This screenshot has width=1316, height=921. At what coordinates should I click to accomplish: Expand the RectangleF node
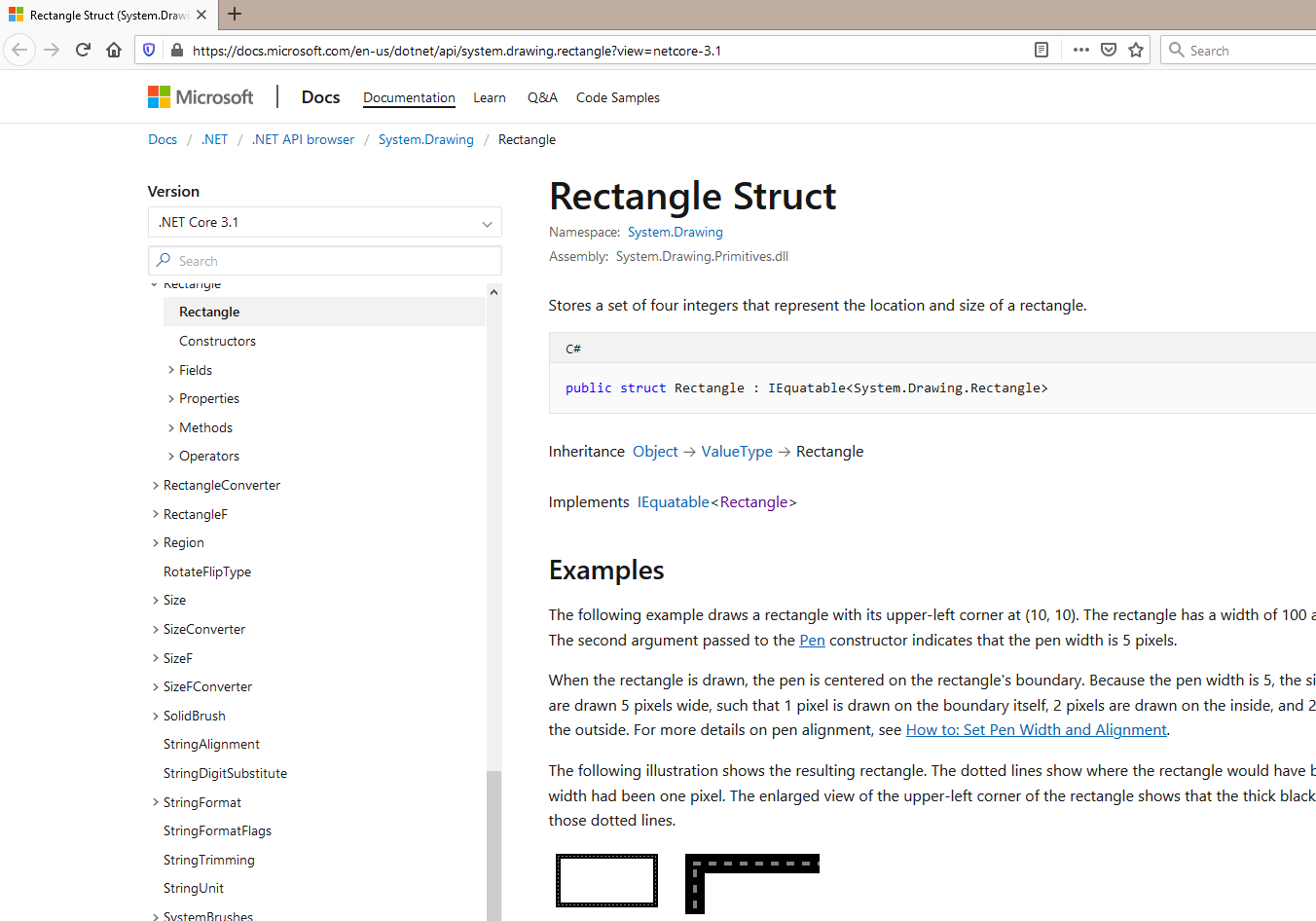coord(156,514)
